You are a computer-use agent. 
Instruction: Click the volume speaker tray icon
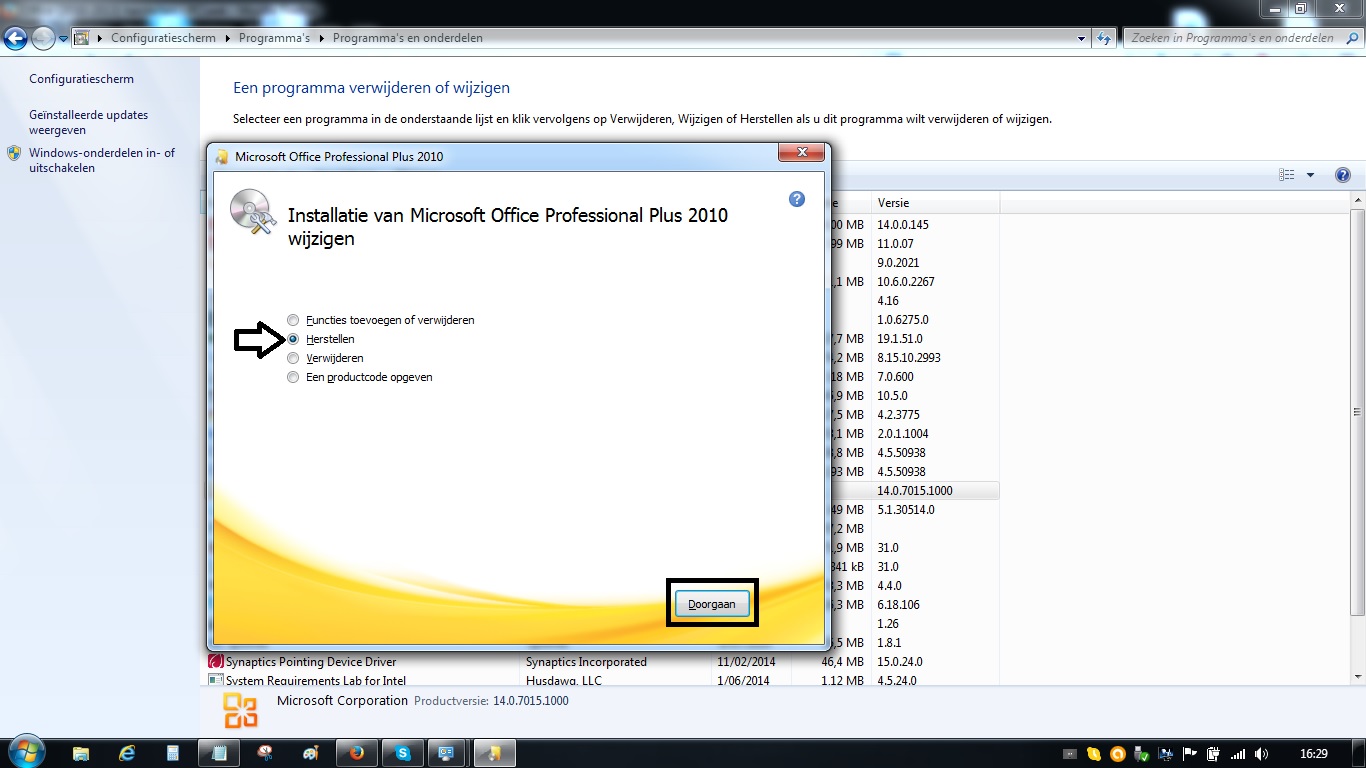(x=1261, y=754)
